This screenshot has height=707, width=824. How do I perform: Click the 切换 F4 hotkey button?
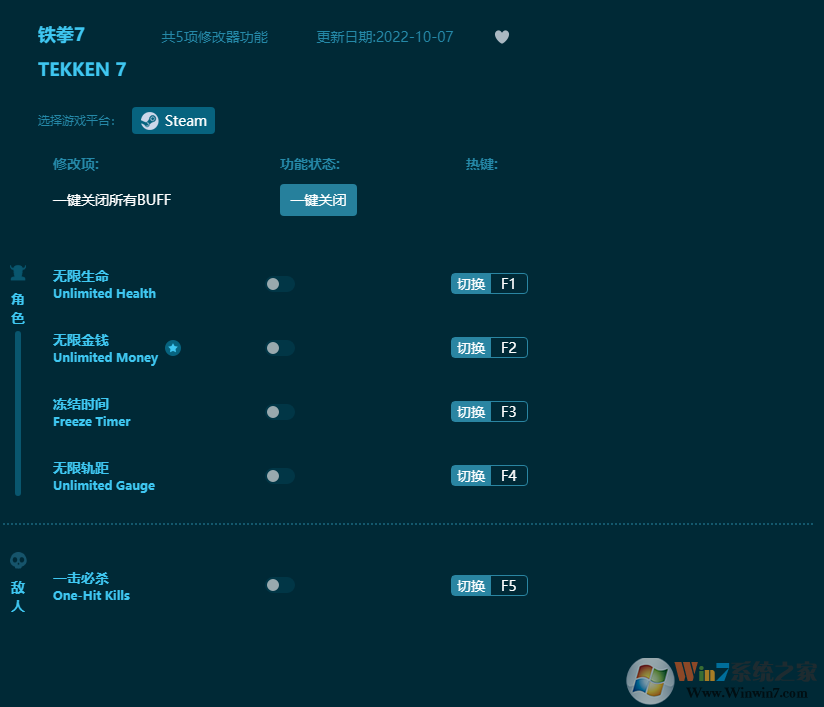[x=489, y=476]
